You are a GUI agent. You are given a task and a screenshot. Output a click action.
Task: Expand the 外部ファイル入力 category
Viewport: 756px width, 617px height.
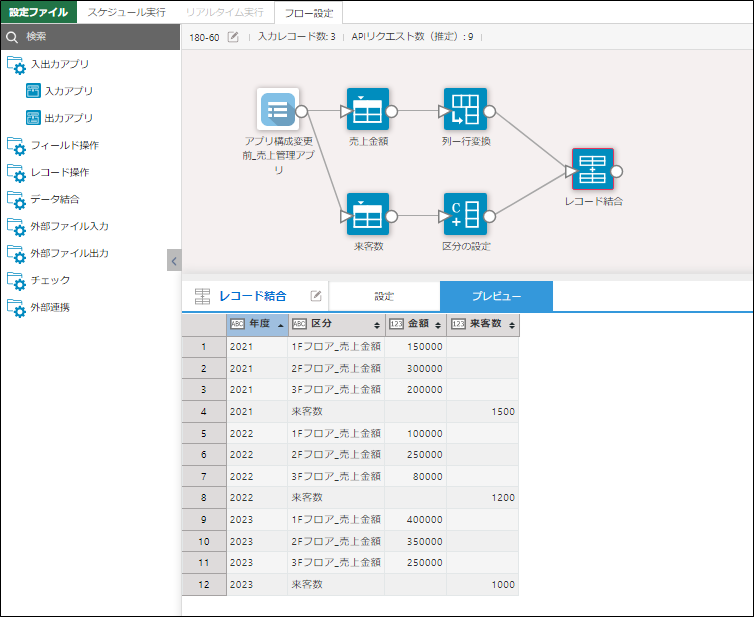pos(69,226)
